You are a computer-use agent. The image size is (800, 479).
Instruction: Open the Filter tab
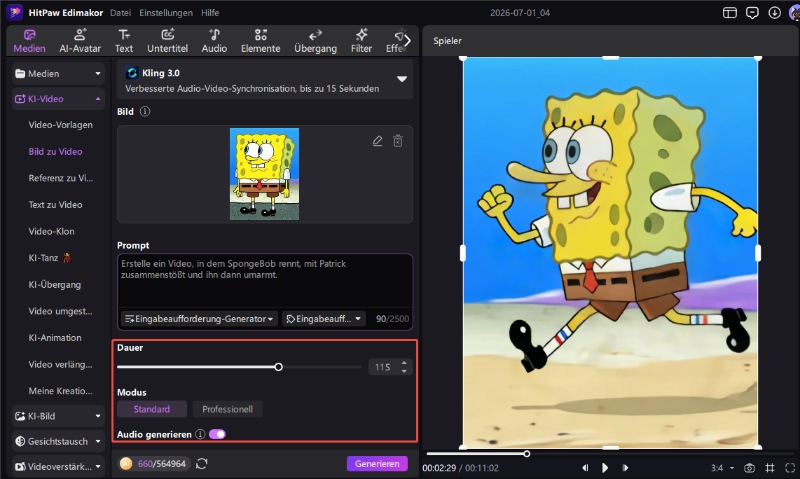[361, 41]
